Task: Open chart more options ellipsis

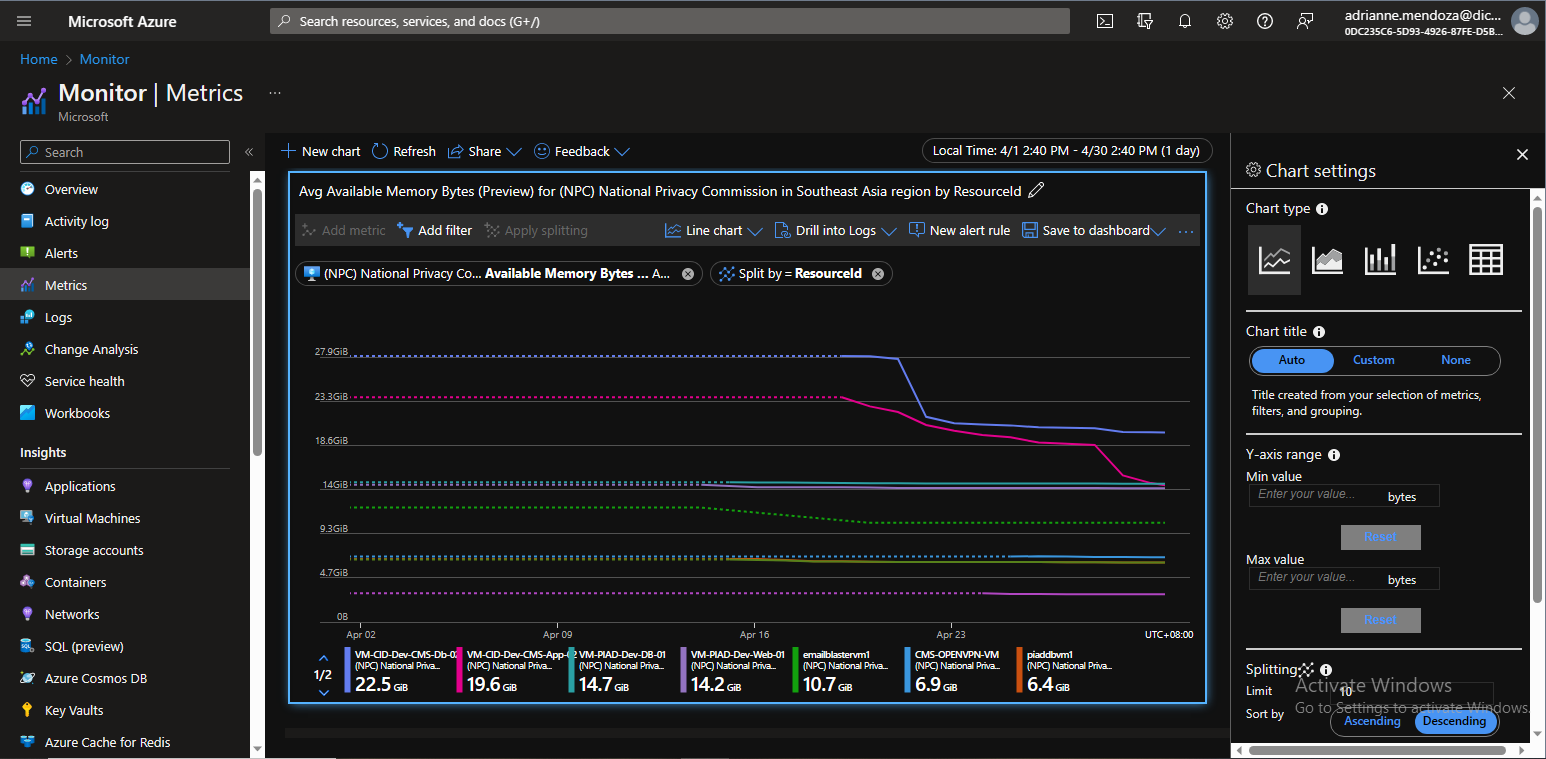Action: click(1186, 231)
